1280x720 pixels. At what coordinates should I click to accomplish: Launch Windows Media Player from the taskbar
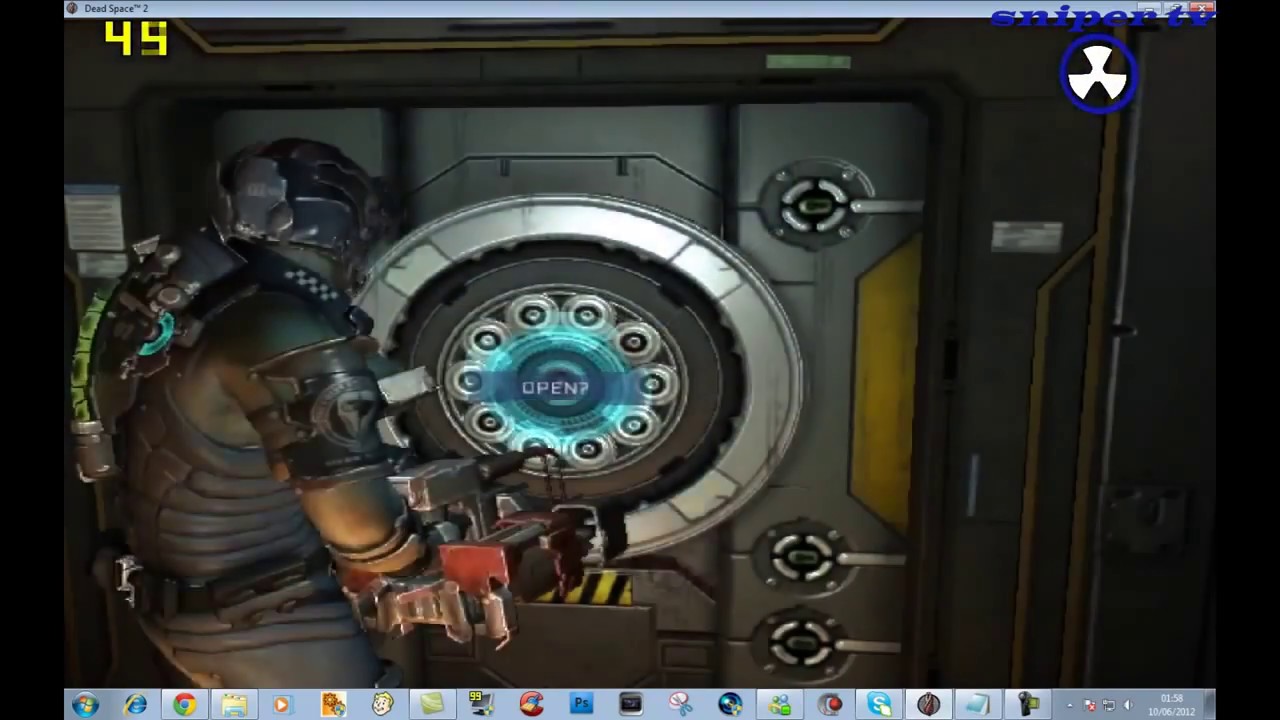pyautogui.click(x=282, y=705)
